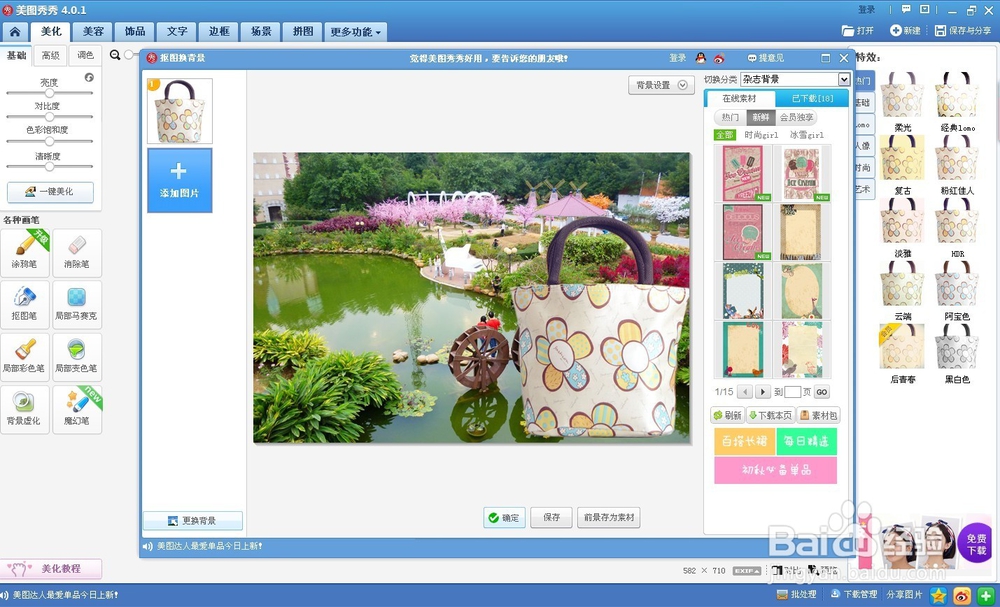
Task: Open the 美化教程 tutorial link
Action: pyautogui.click(x=51, y=568)
